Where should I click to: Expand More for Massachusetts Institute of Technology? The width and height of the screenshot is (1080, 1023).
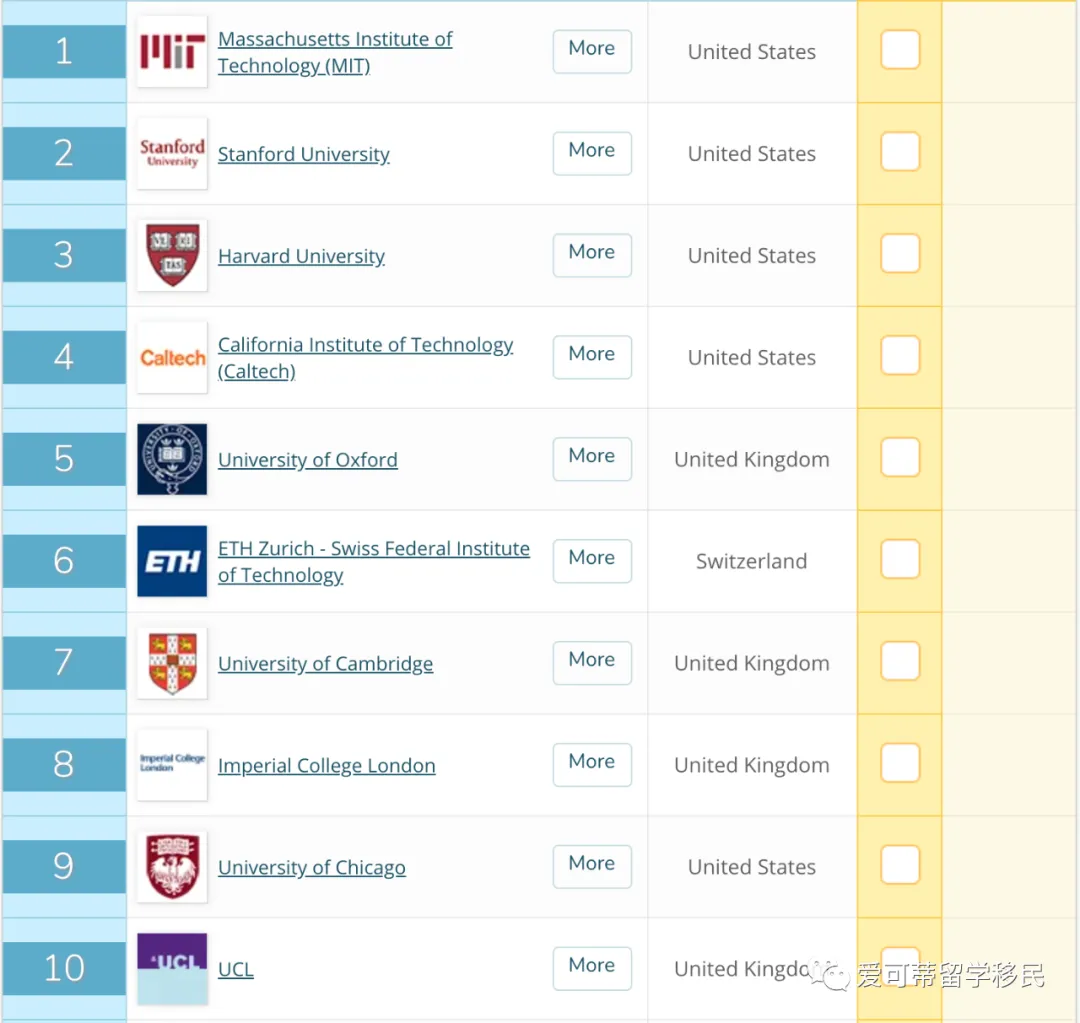(x=592, y=51)
